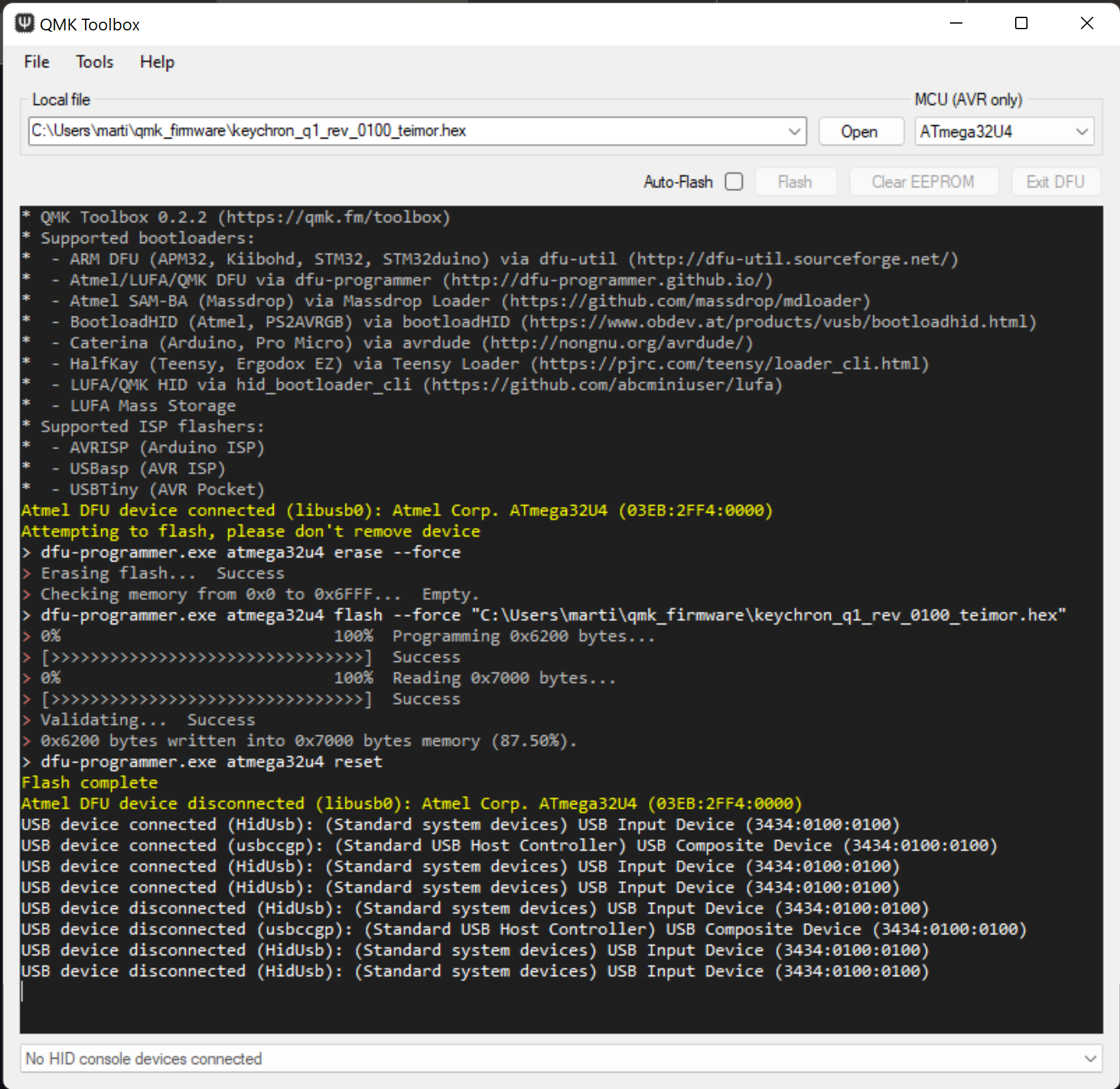This screenshot has width=1120, height=1089.
Task: Click the 'Flash complete' log line
Action: pyautogui.click(x=89, y=782)
